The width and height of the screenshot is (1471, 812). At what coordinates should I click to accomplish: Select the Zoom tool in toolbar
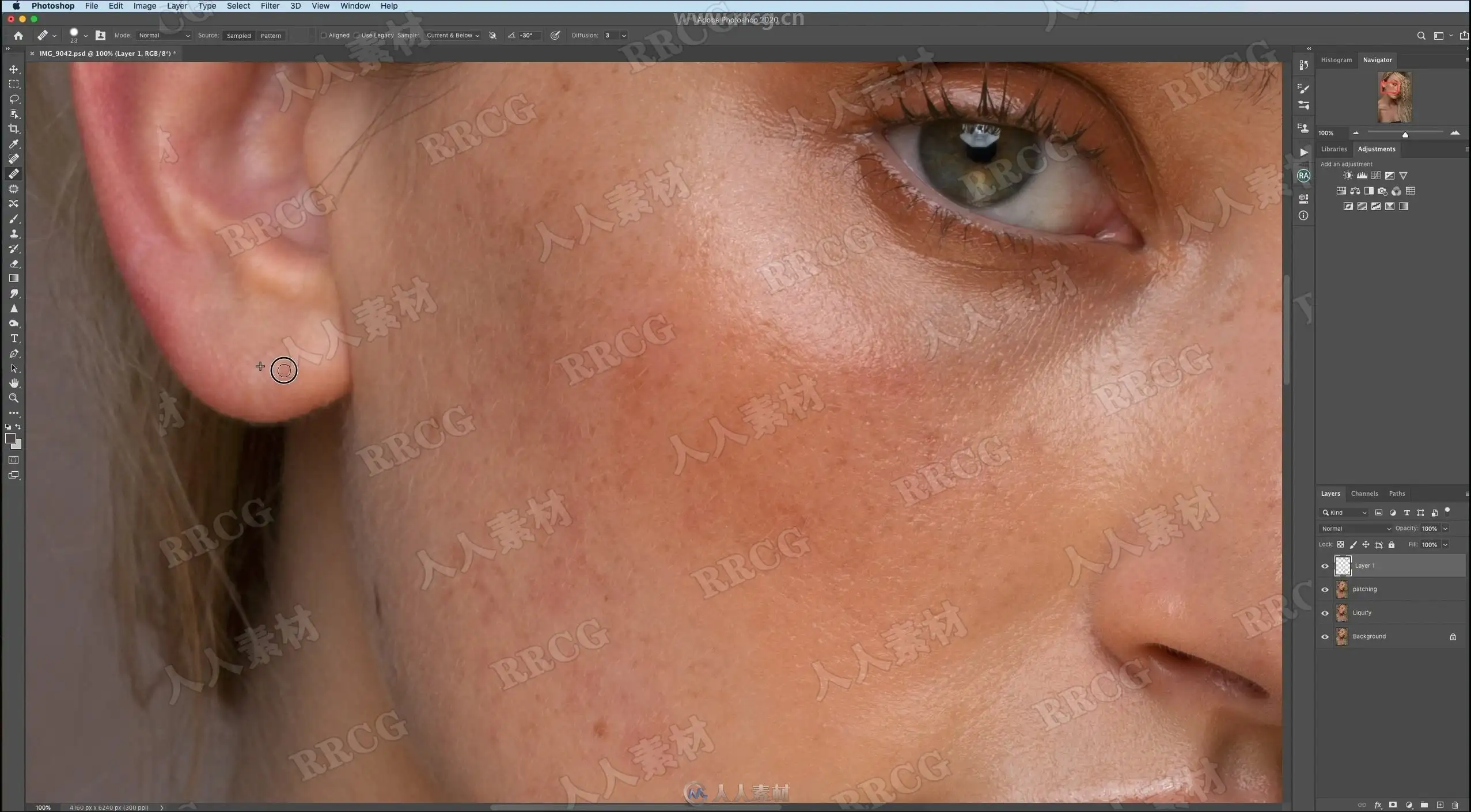(x=14, y=398)
